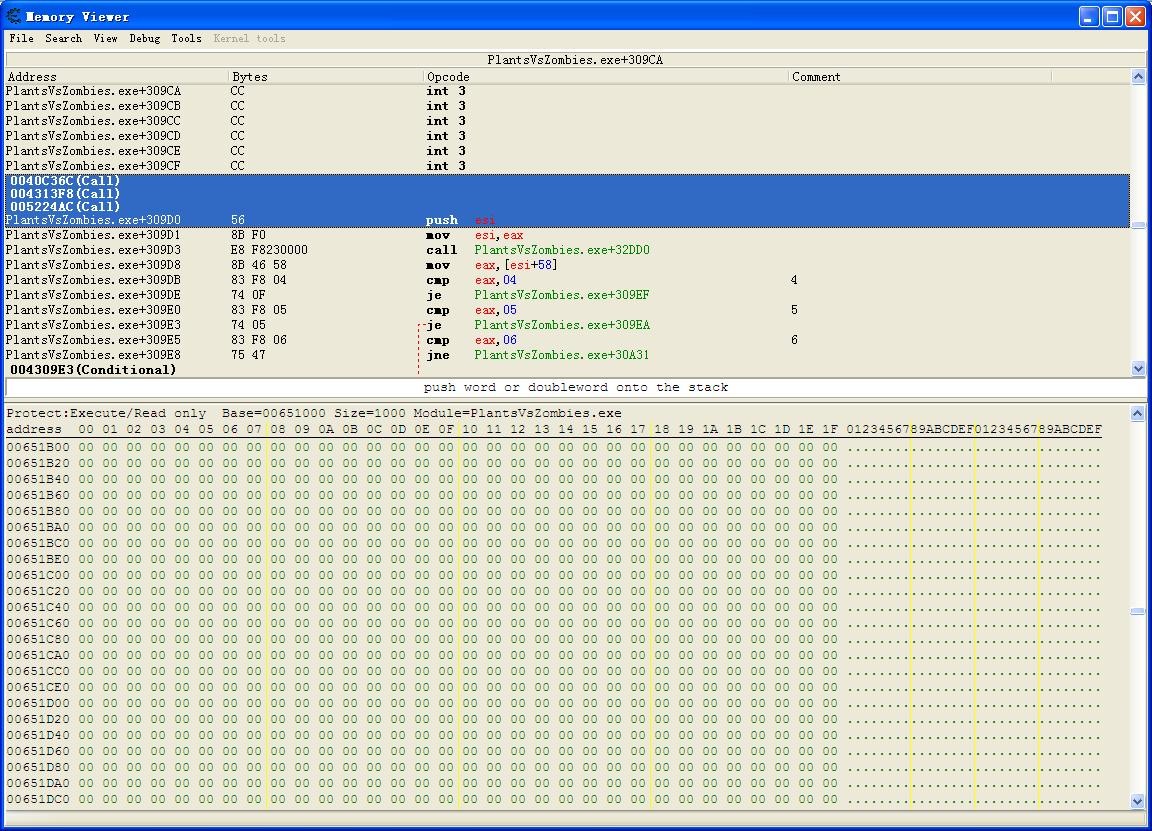This screenshot has height=831, width=1152.
Task: Click the comment value 6
Action: [x=794, y=340]
